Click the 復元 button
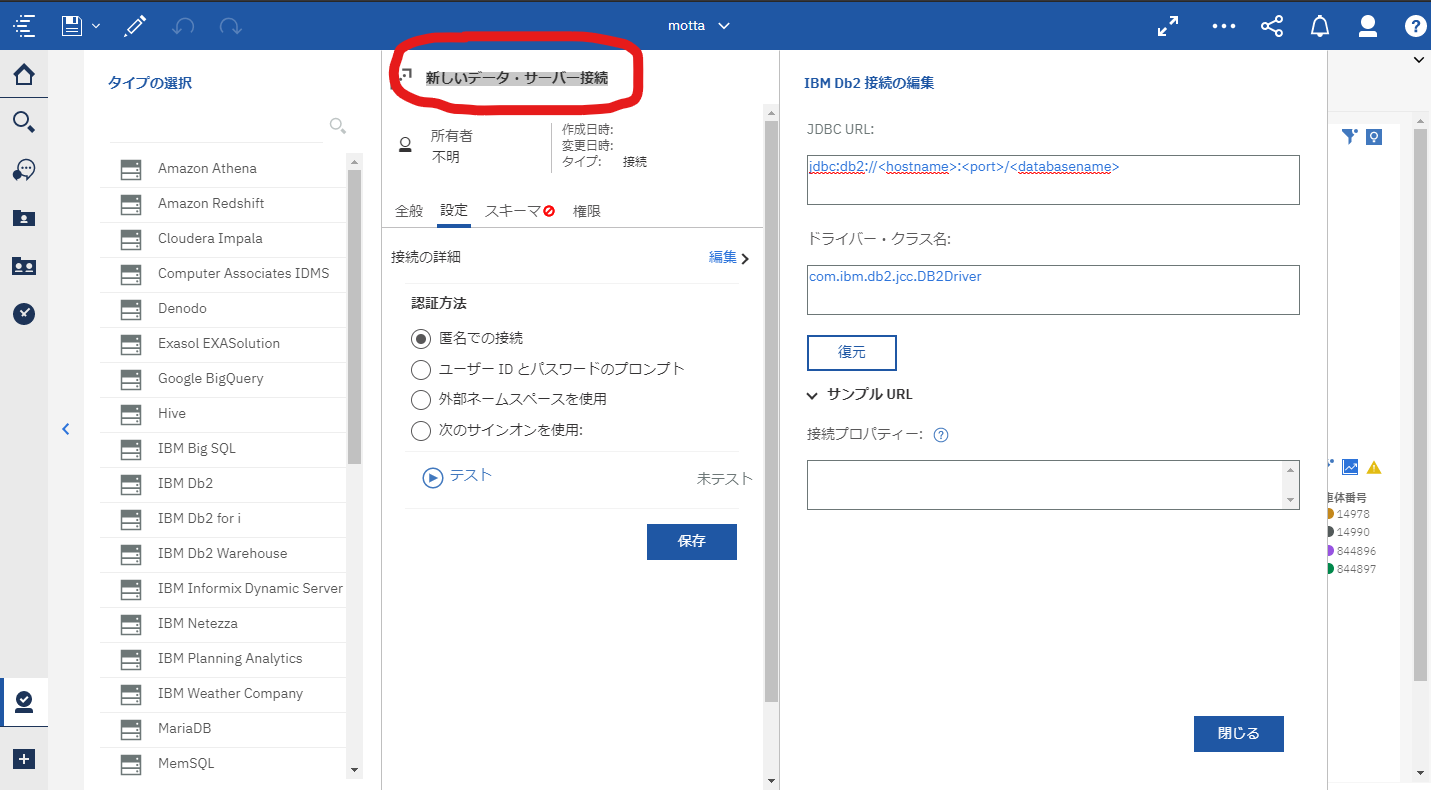Viewport: 1431px width, 790px height. [852, 352]
